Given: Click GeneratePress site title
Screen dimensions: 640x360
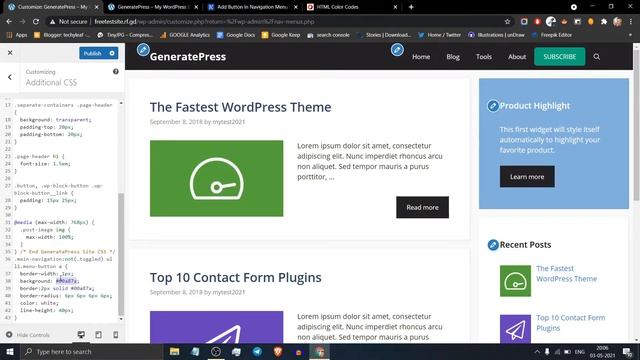Looking at the screenshot, I should [x=188, y=57].
